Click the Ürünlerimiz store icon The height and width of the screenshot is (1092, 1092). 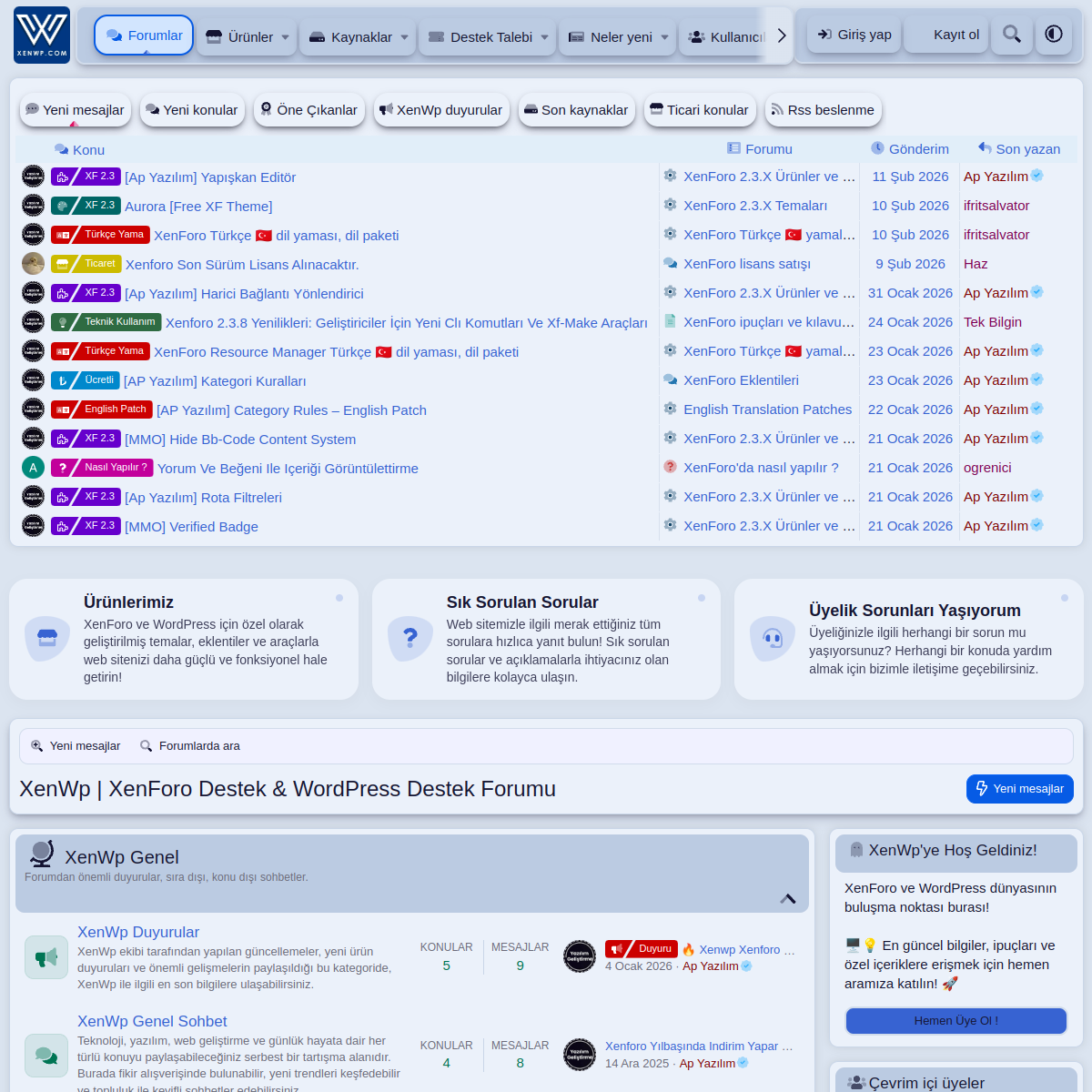[47, 639]
